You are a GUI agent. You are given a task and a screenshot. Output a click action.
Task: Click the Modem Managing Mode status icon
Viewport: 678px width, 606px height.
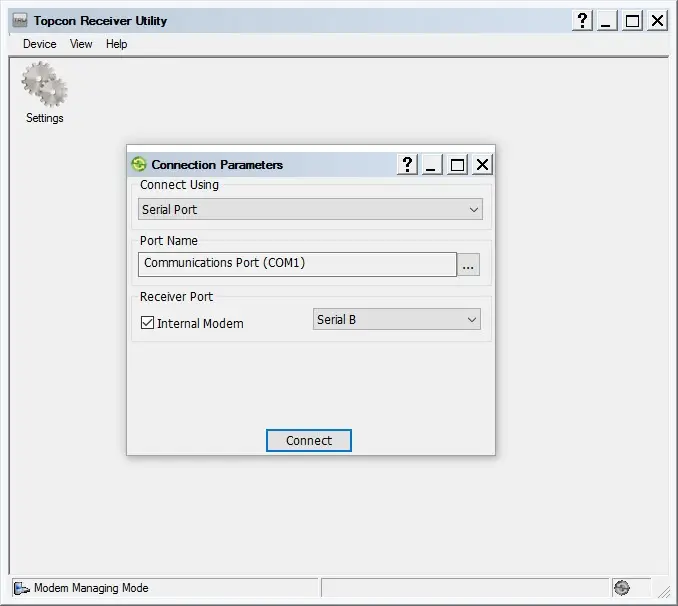[x=22, y=588]
